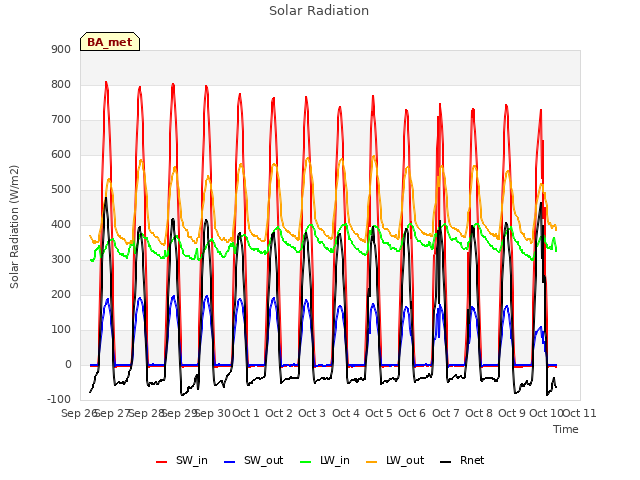Viewport: 640px width, 480px height.
Task: Click the Oct 3 x-axis tick label
Action: [312, 413]
